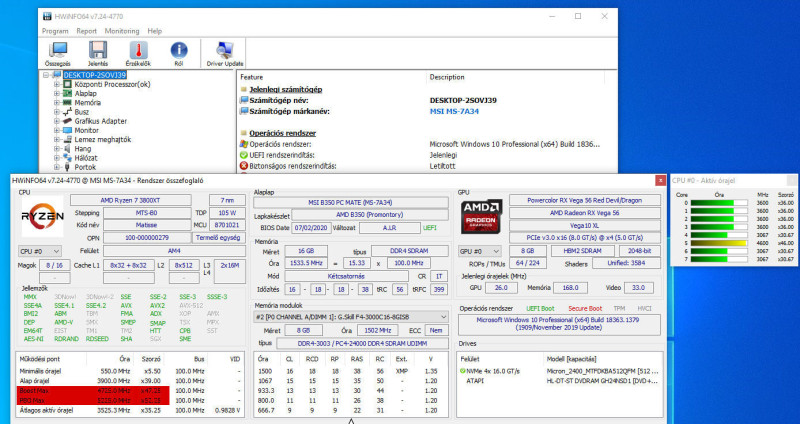Screen dimensions: 800x424
Task: Open the memory module selector dropdown
Action: (x=351, y=317)
